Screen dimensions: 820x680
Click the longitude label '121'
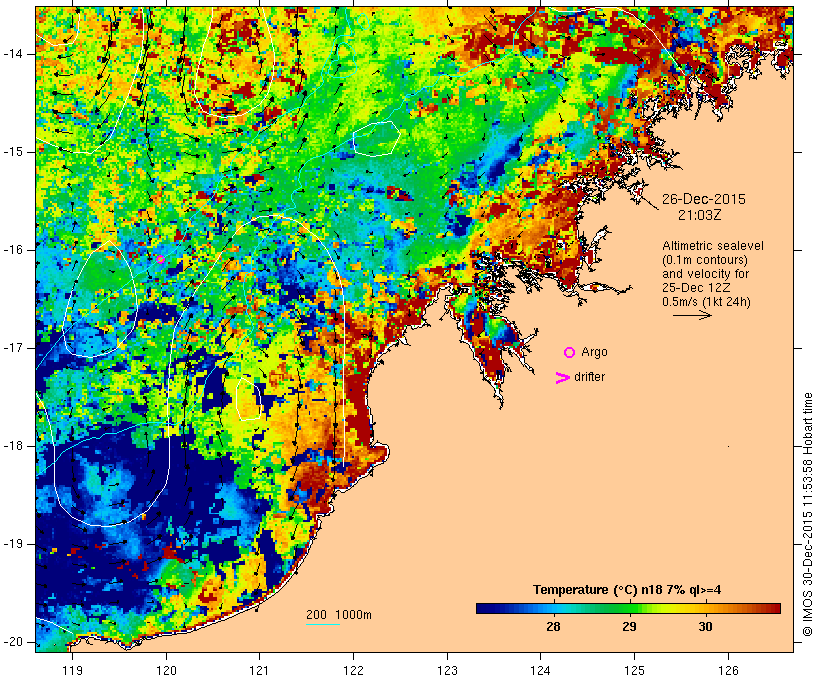point(259,670)
